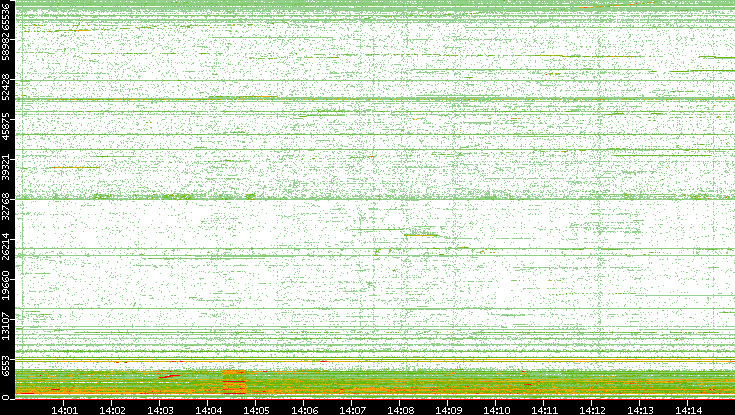Image resolution: width=735 pixels, height=415 pixels.
Task: Click the 14:05 time axis label
Action: 256,410
